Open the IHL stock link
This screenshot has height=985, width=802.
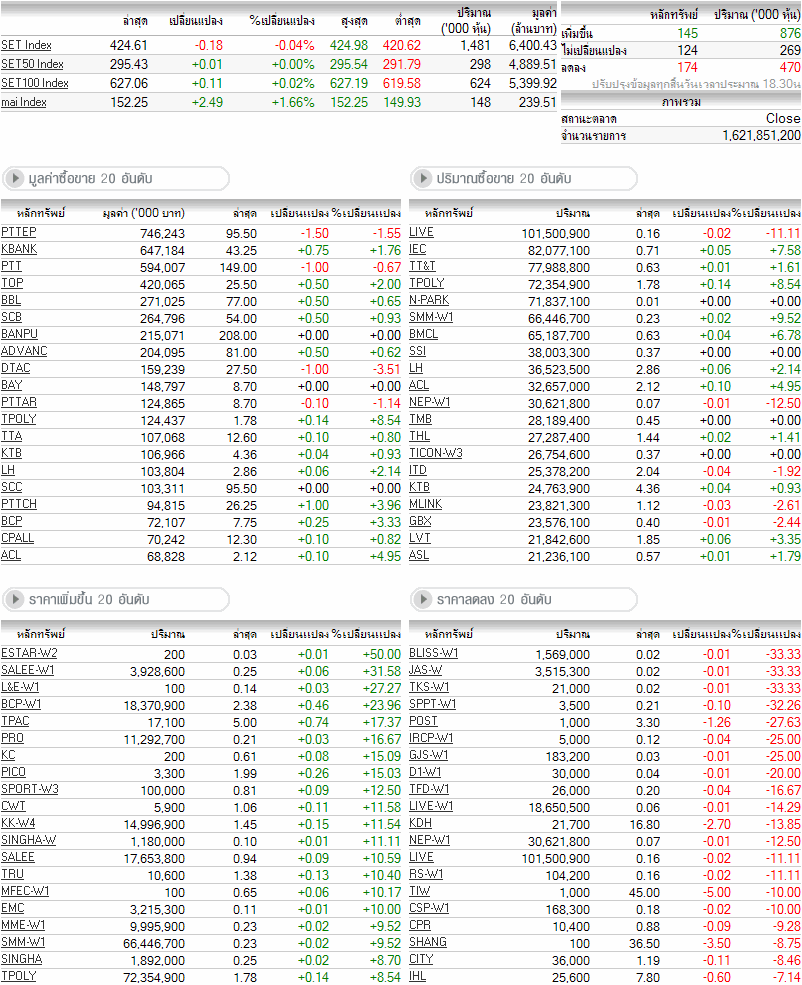click(418, 976)
